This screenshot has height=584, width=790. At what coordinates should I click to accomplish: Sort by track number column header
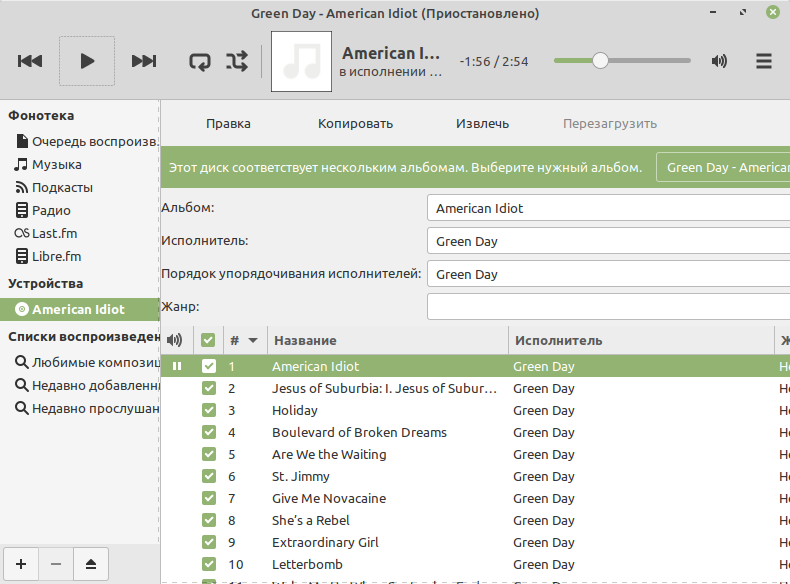click(244, 340)
